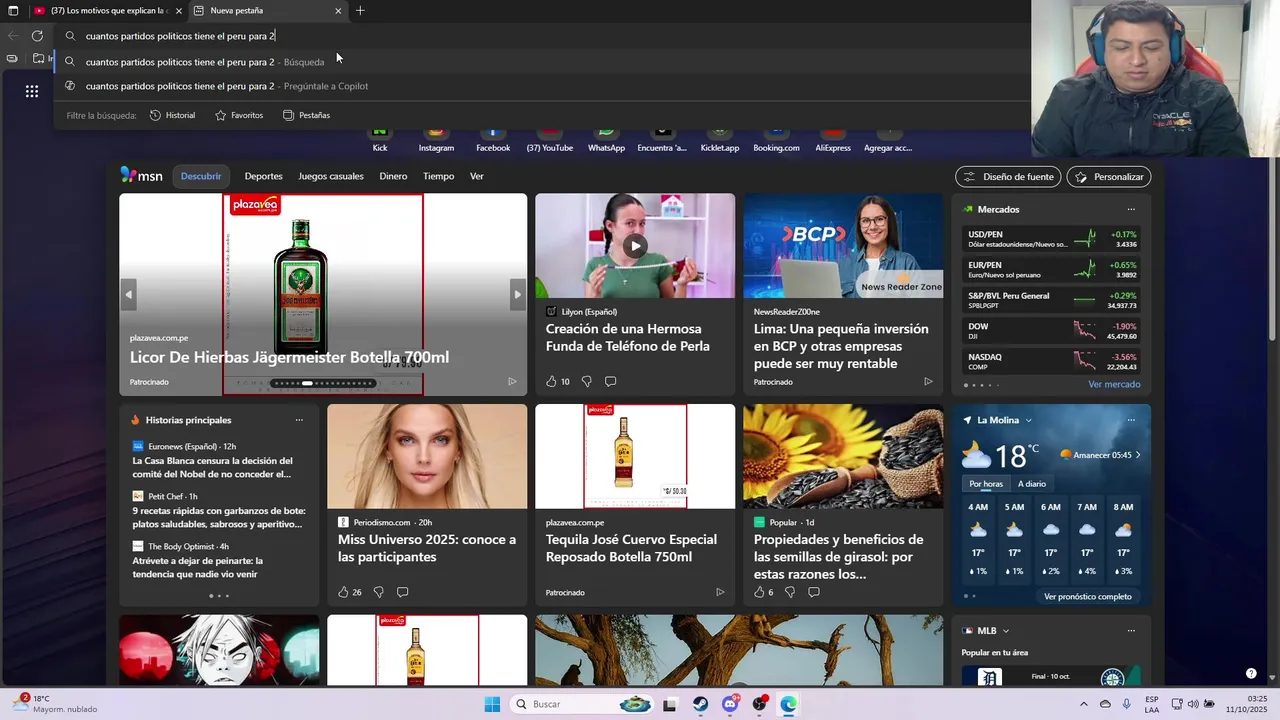Image resolution: width=1280 pixels, height=720 pixels.
Task: Filter search by Historial
Action: coord(172,115)
